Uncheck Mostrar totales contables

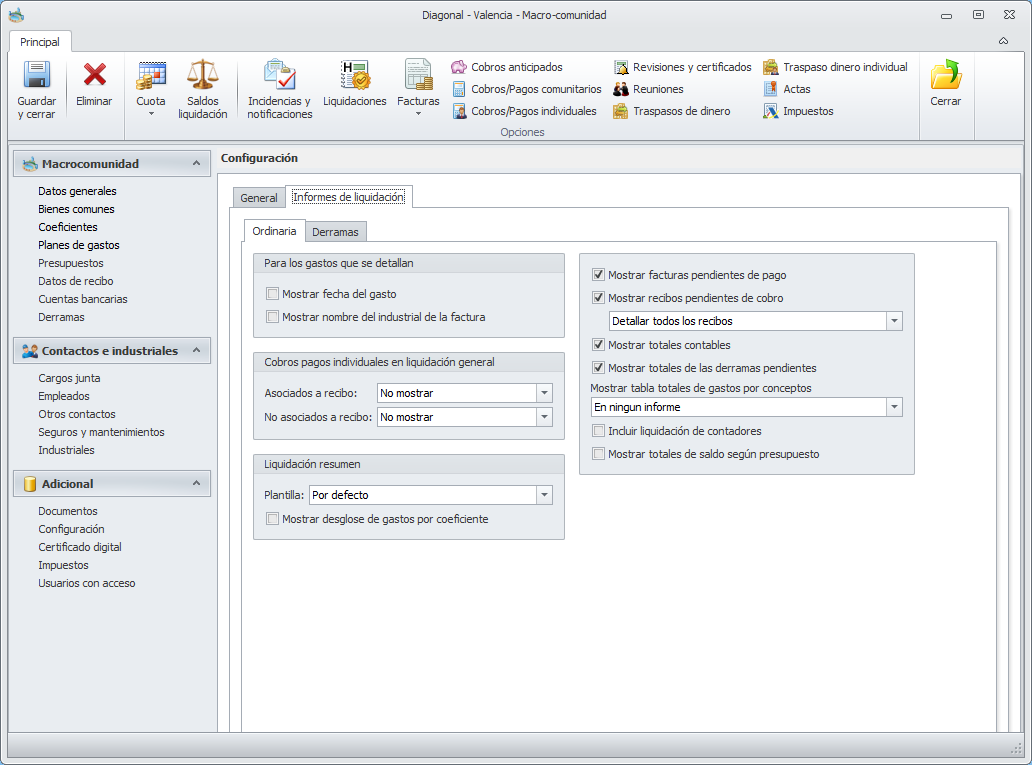coord(598,344)
